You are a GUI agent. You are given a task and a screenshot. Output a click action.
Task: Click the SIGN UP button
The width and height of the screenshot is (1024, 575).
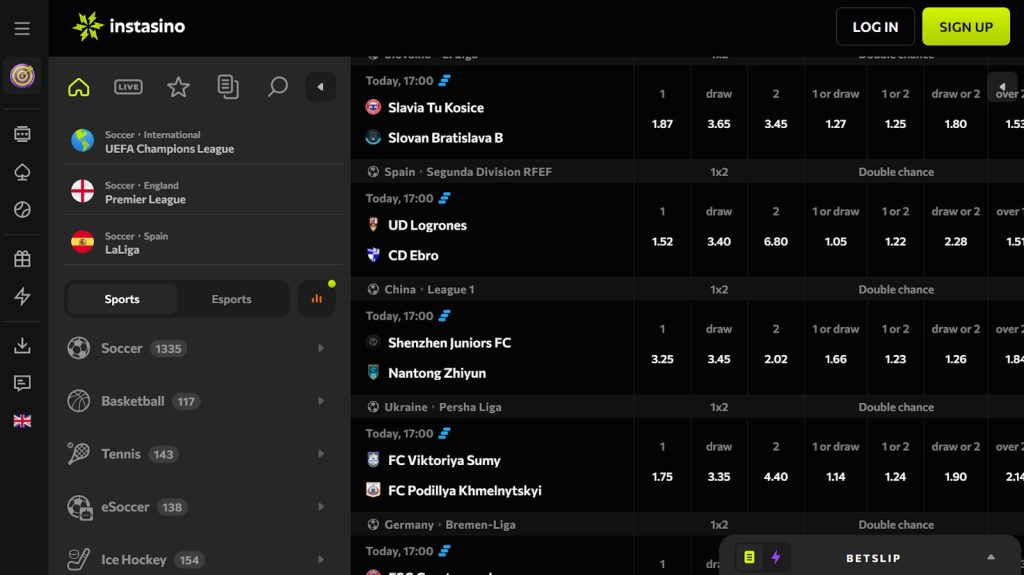965,27
